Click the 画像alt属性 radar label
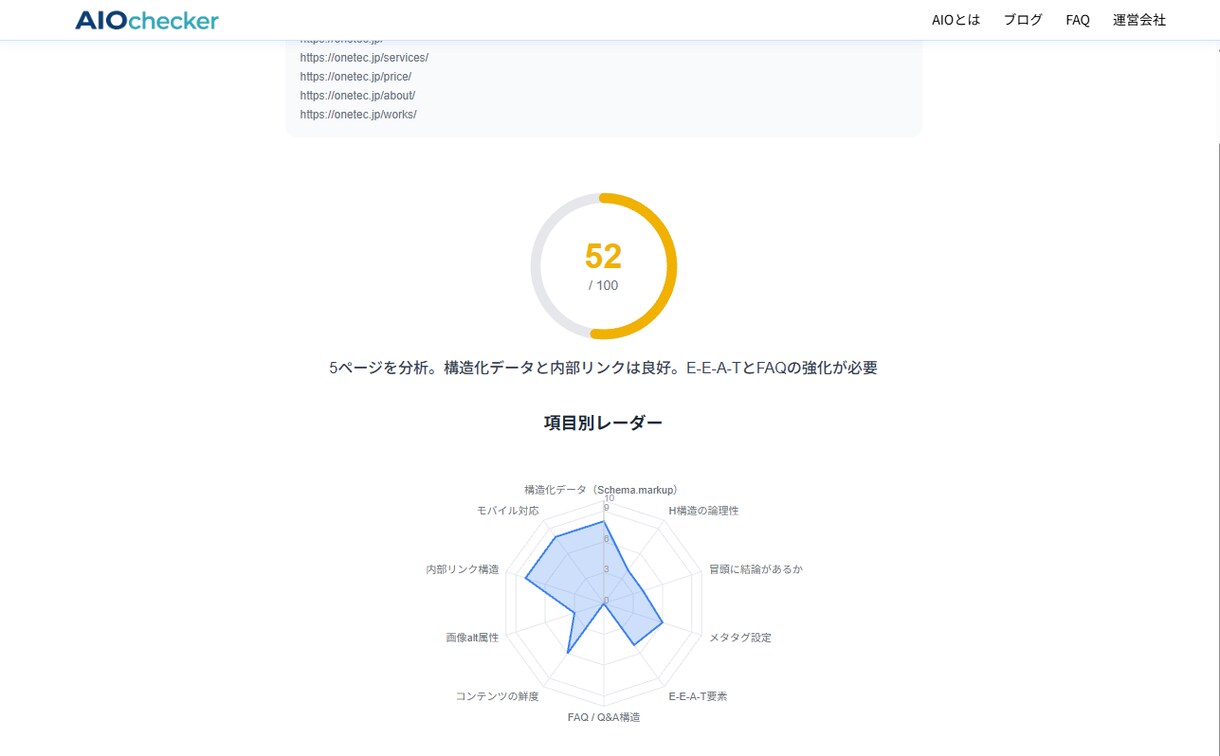 click(x=472, y=637)
